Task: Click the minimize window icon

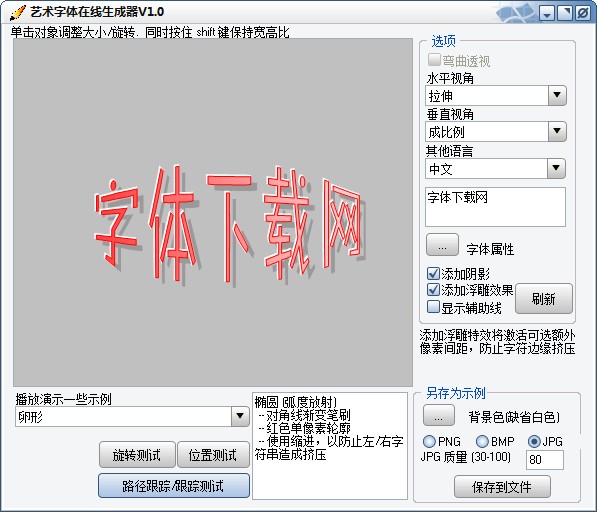Action: [x=547, y=13]
